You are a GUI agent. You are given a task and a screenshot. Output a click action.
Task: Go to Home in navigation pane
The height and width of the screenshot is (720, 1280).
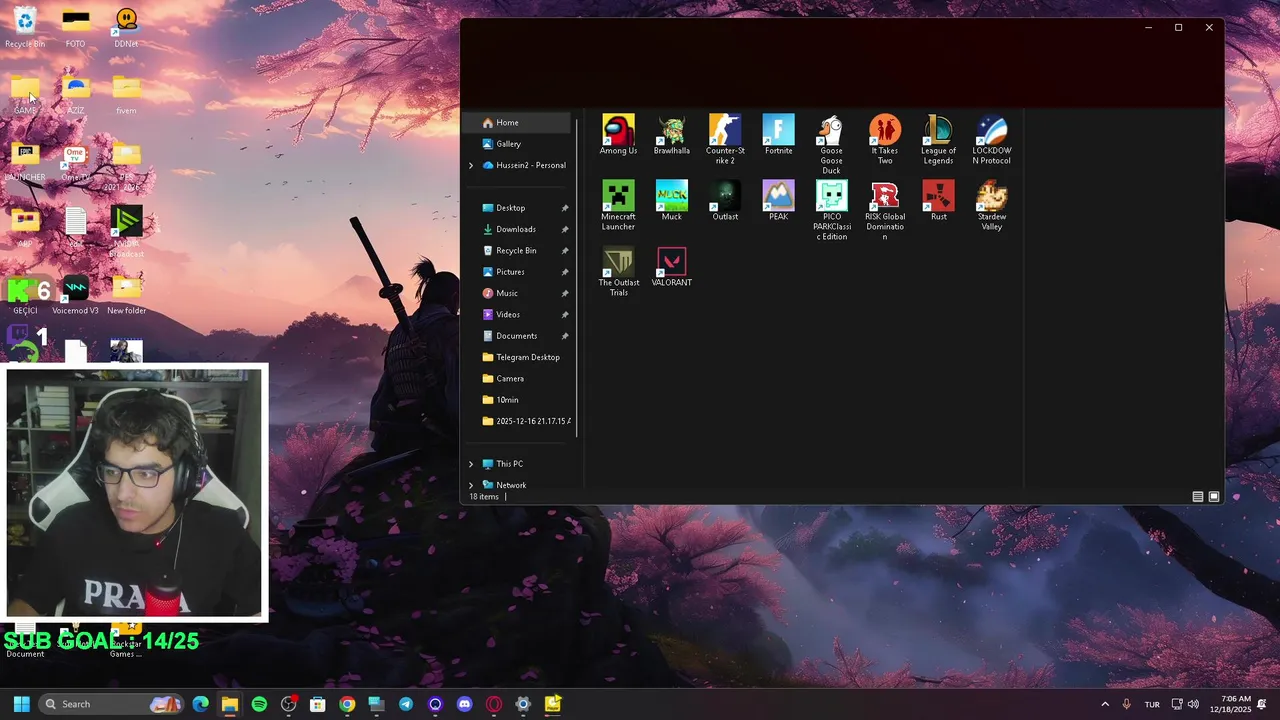(518, 123)
